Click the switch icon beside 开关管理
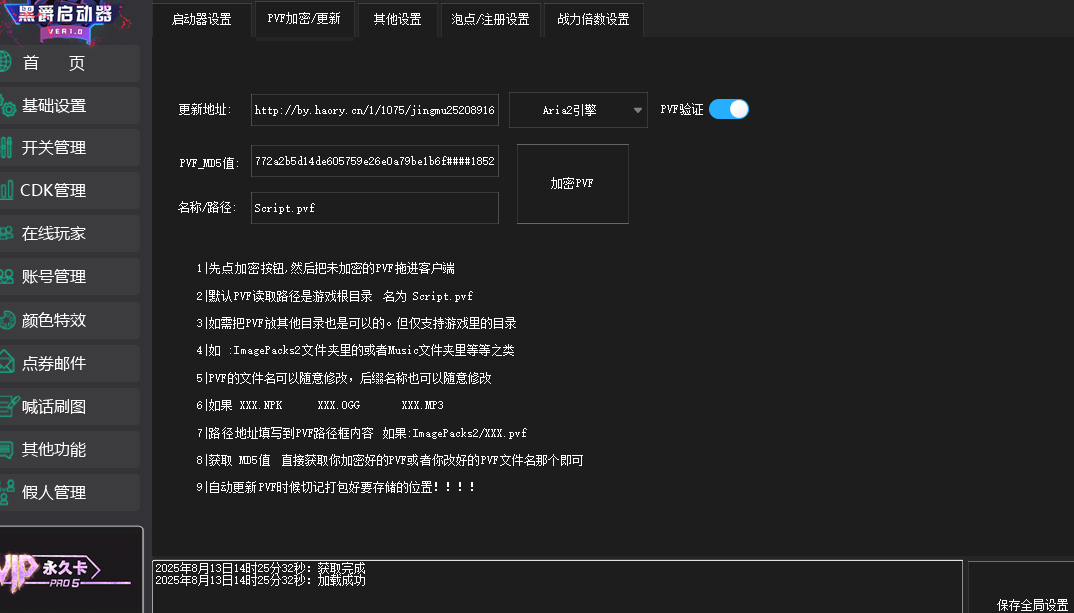The height and width of the screenshot is (613, 1074). [x=7, y=148]
